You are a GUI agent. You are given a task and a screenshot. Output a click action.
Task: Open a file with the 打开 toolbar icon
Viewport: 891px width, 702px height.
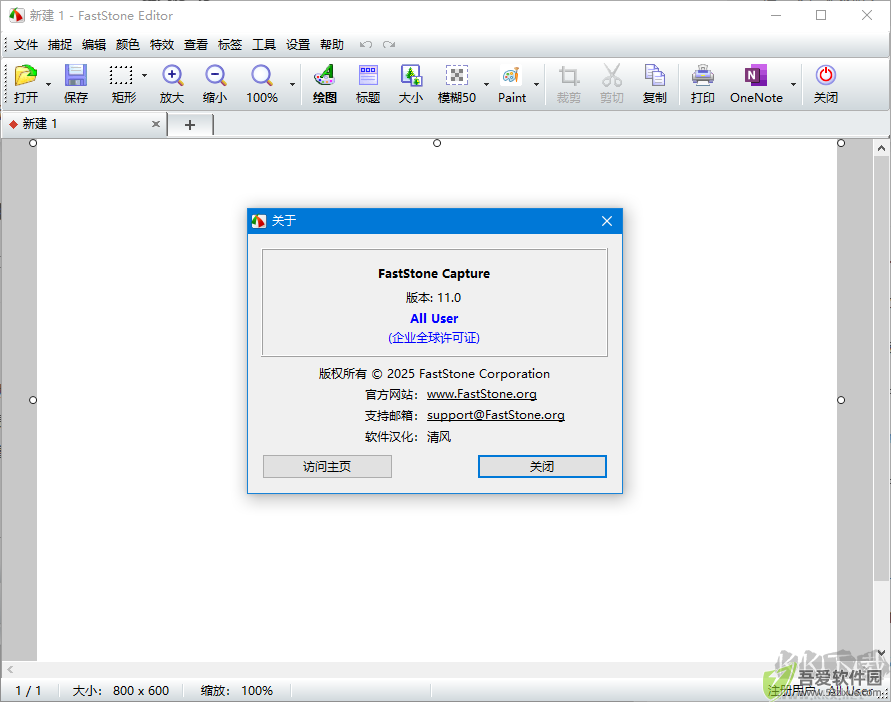[x=26, y=84]
